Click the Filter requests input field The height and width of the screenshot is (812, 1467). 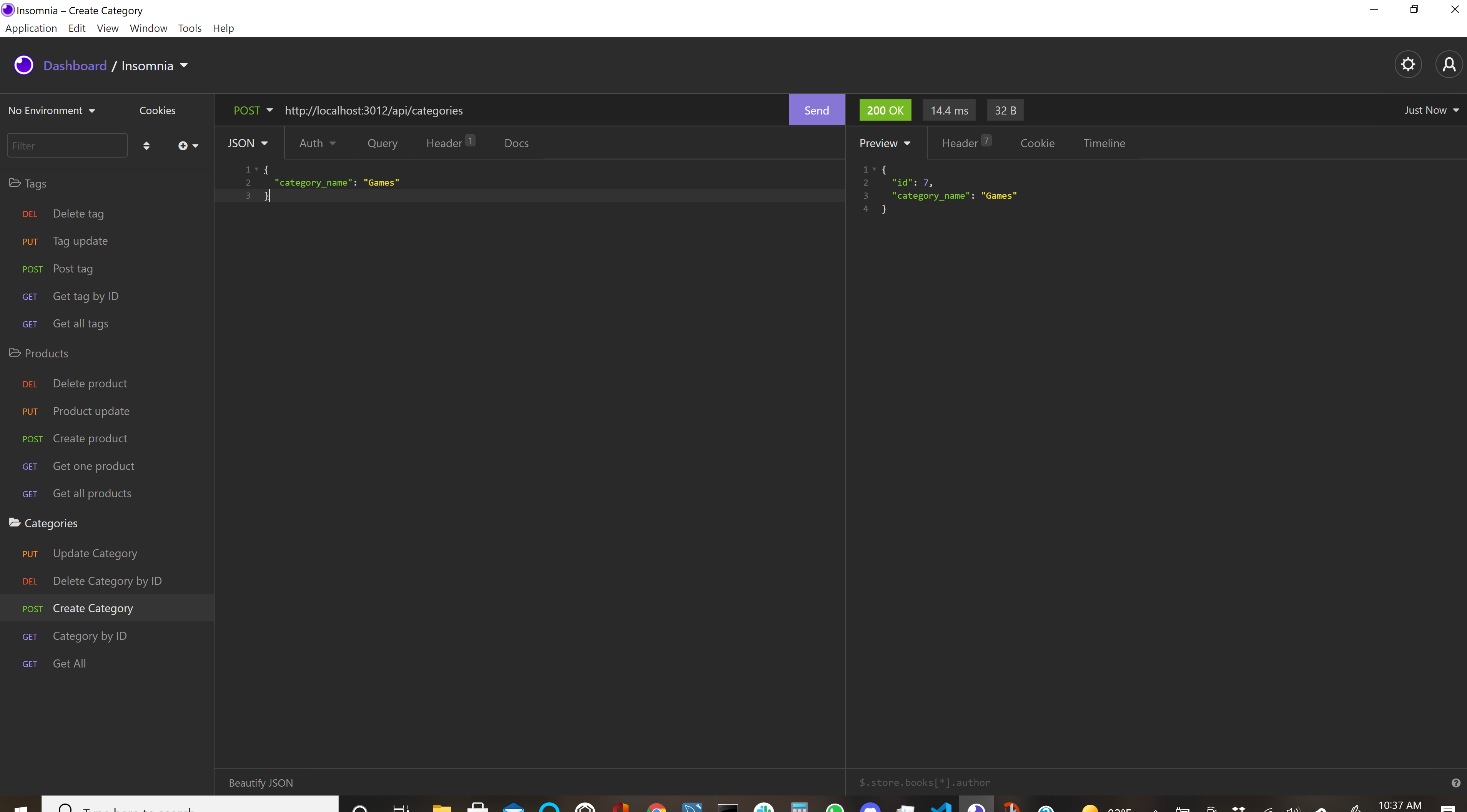coord(67,146)
